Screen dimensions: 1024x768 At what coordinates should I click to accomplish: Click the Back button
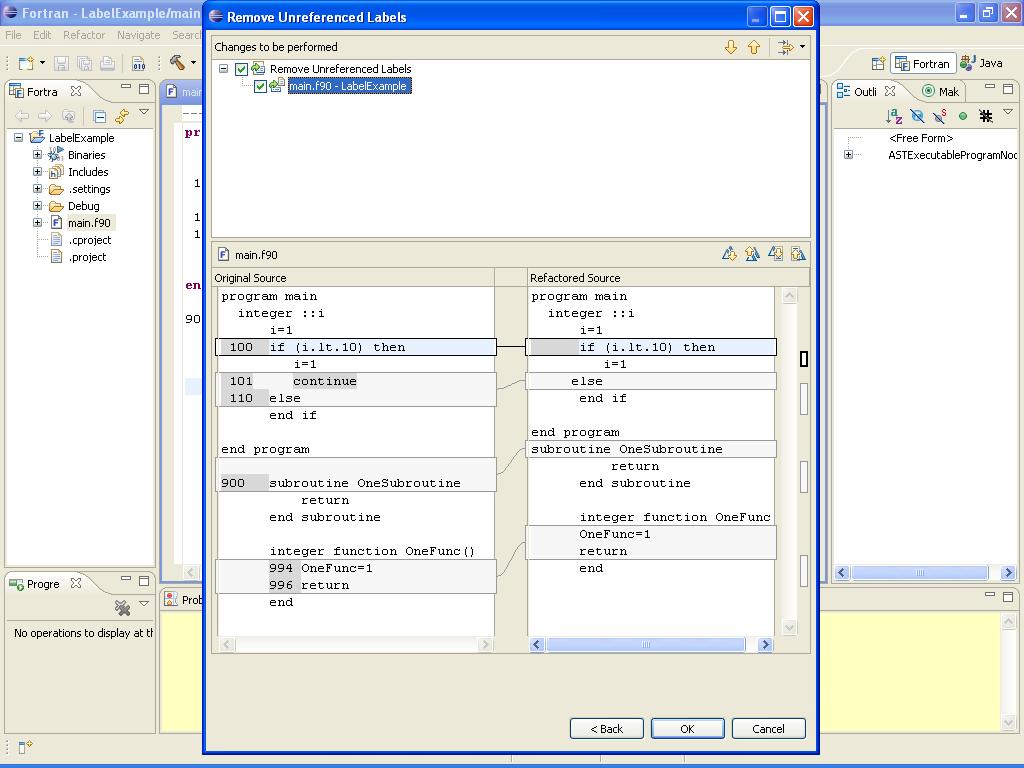click(x=607, y=729)
